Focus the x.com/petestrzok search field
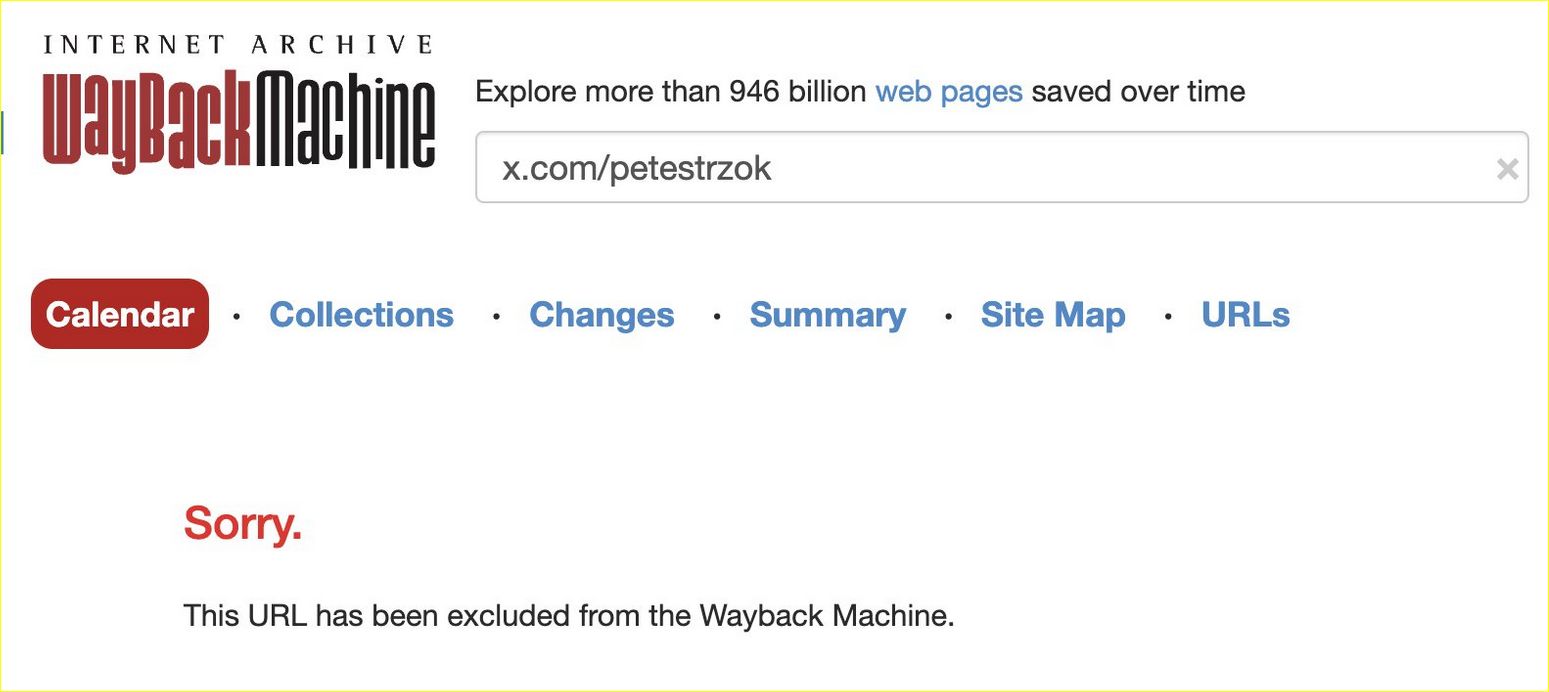 (1002, 168)
